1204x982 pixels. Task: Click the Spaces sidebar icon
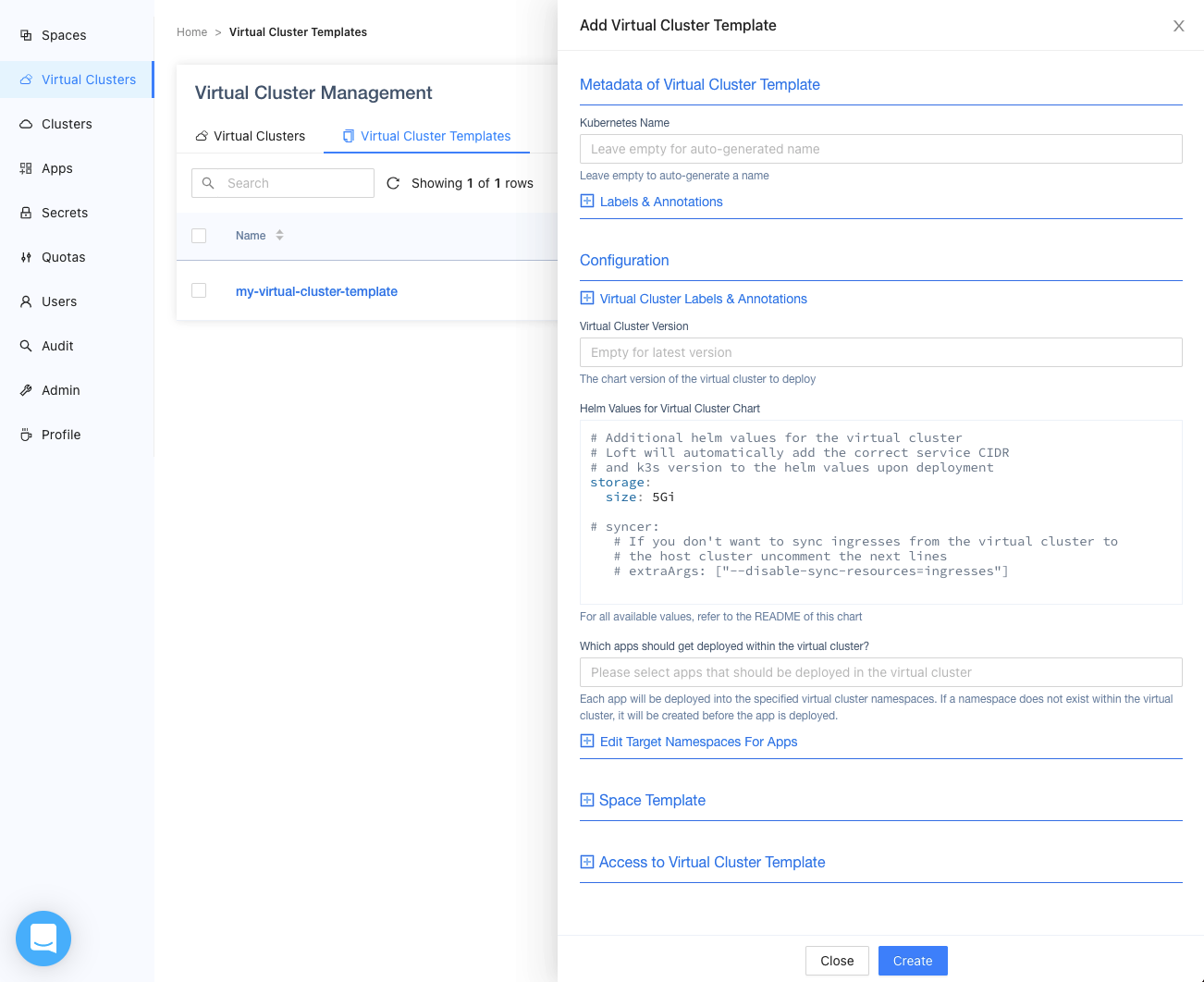[x=26, y=35]
